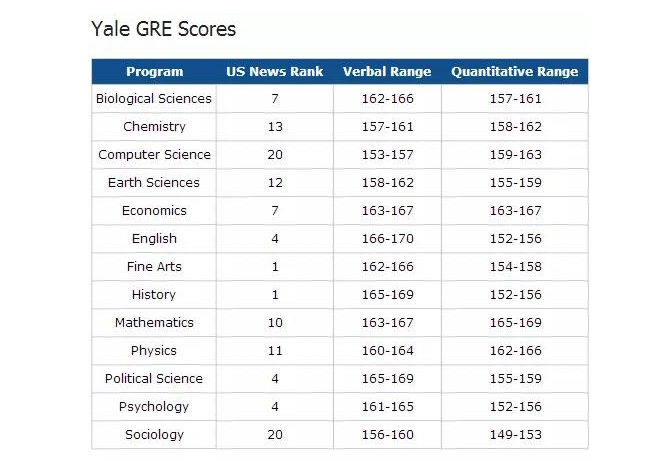Select the History program cell
647x461 pixels.
pyautogui.click(x=154, y=295)
